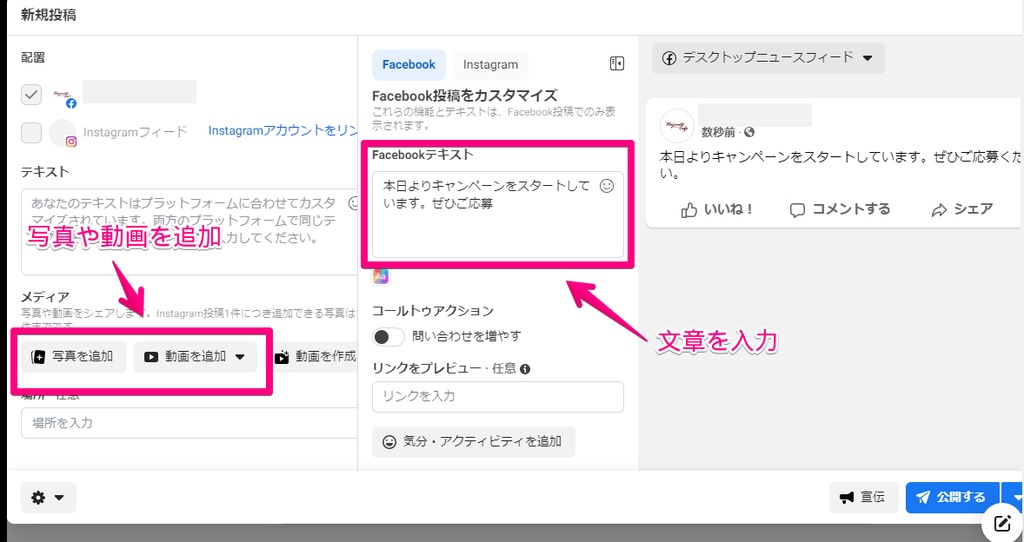The image size is (1024, 542).
Task: Click the リンクプレビュー info icon
Action: [x=525, y=369]
